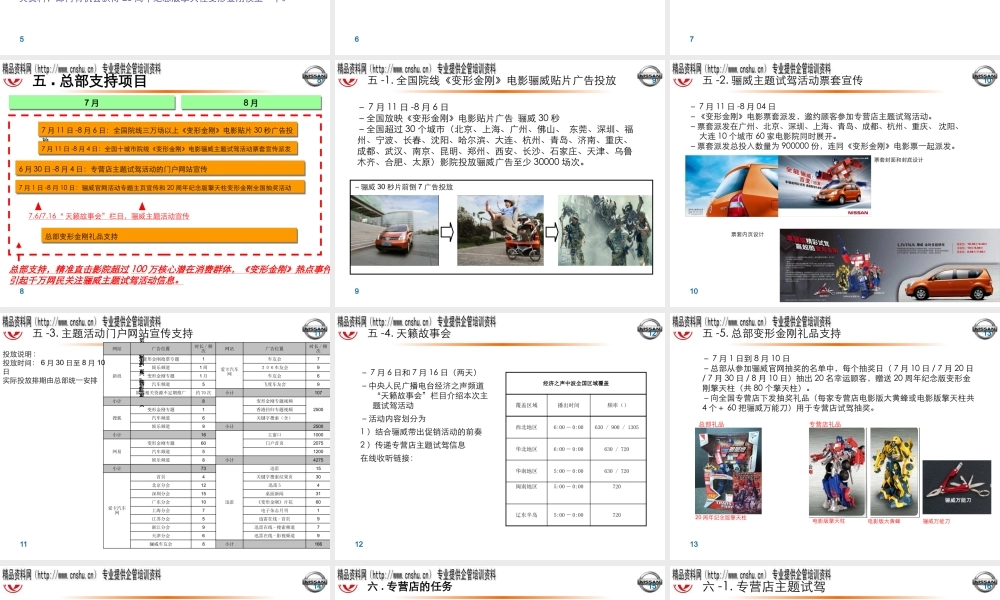1000x600 pixels.
Task: Click the 电影版擎天柱 robot toy image
Action: pos(837,472)
